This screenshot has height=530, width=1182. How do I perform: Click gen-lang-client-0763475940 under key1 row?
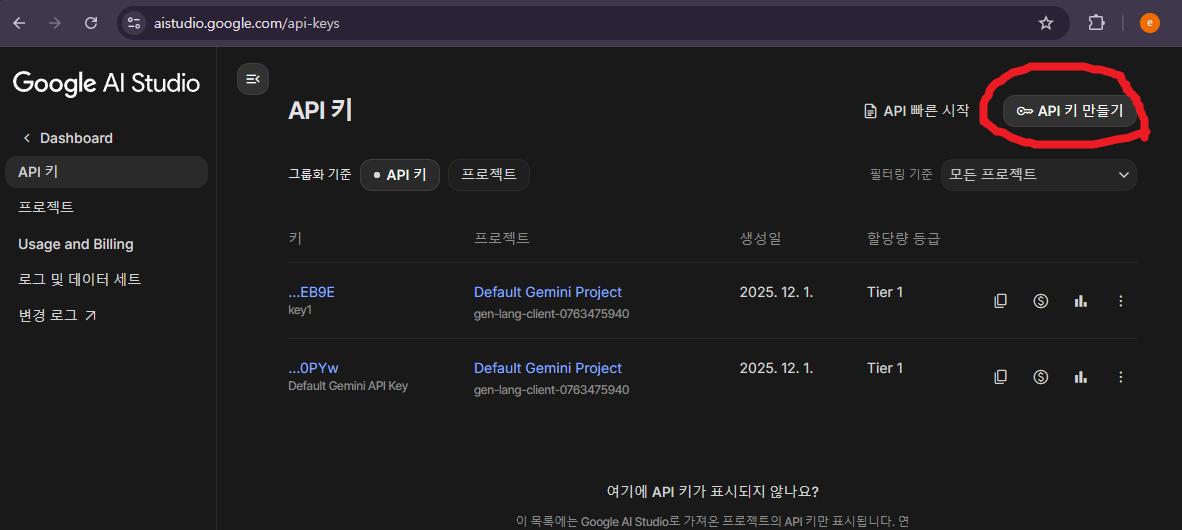(551, 314)
